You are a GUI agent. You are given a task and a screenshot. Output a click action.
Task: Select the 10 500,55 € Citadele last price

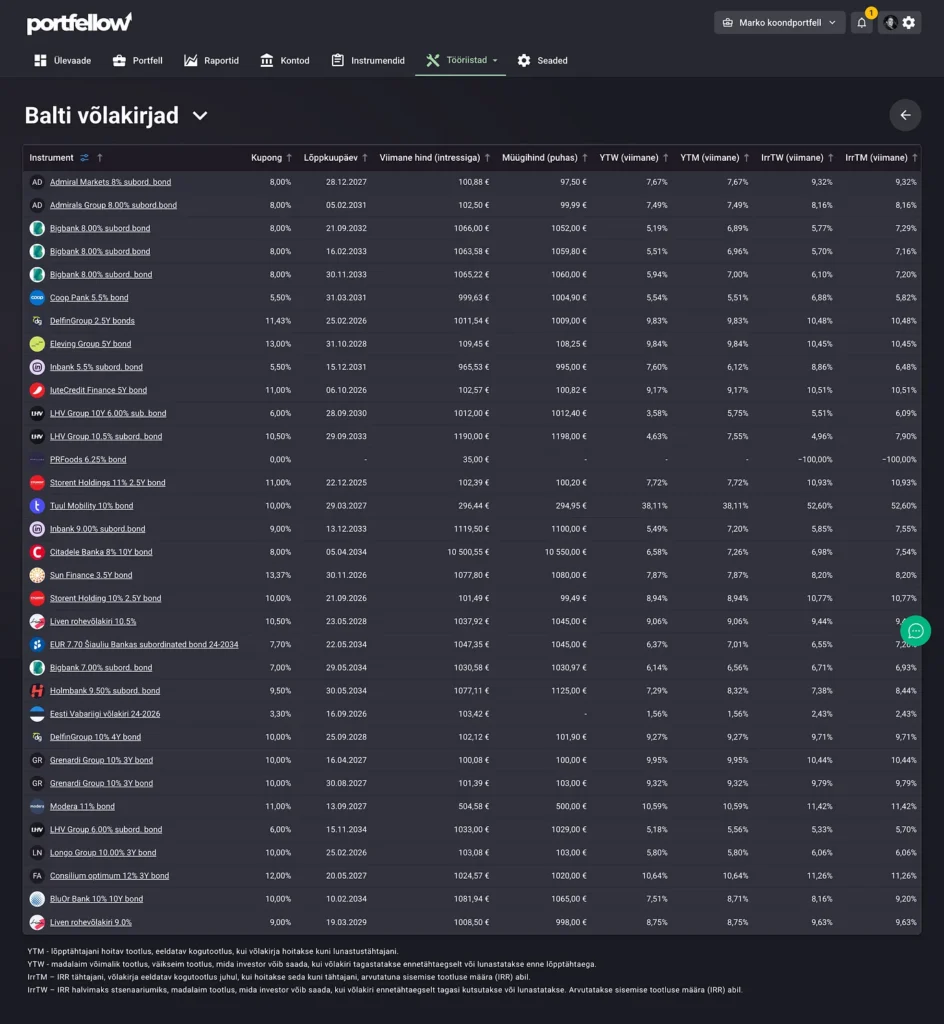(468, 552)
